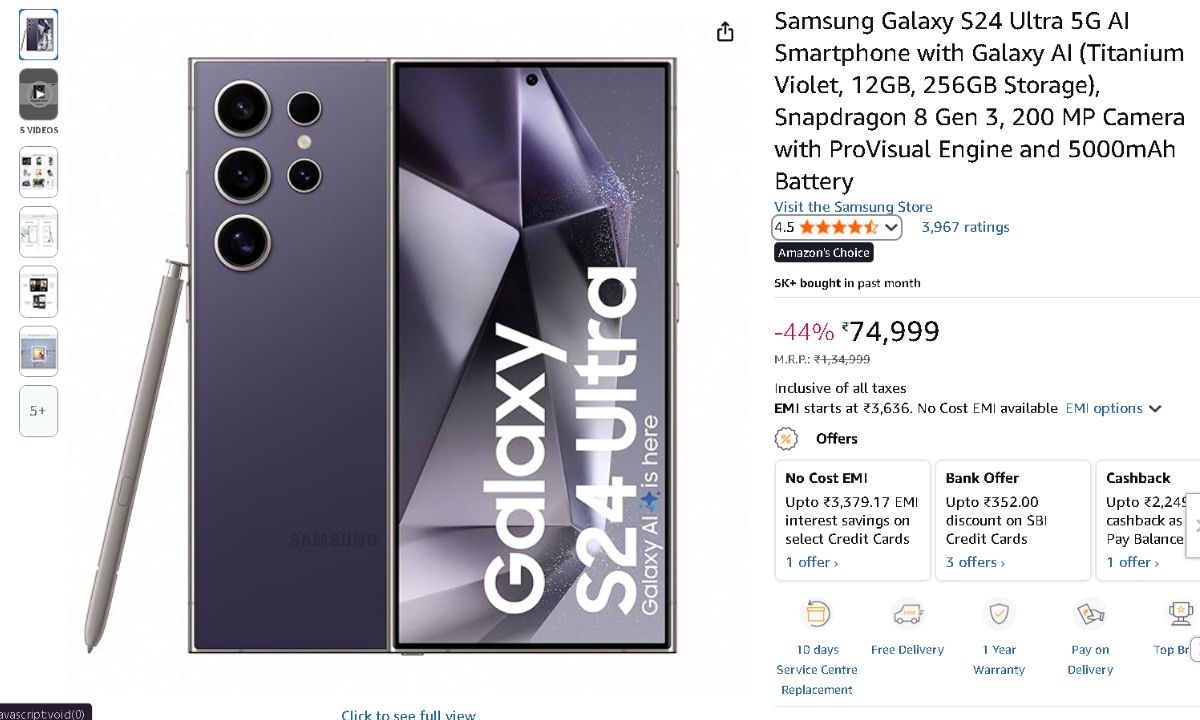Click the 1 Year Warranty shield icon
The image size is (1200, 720).
point(998,614)
